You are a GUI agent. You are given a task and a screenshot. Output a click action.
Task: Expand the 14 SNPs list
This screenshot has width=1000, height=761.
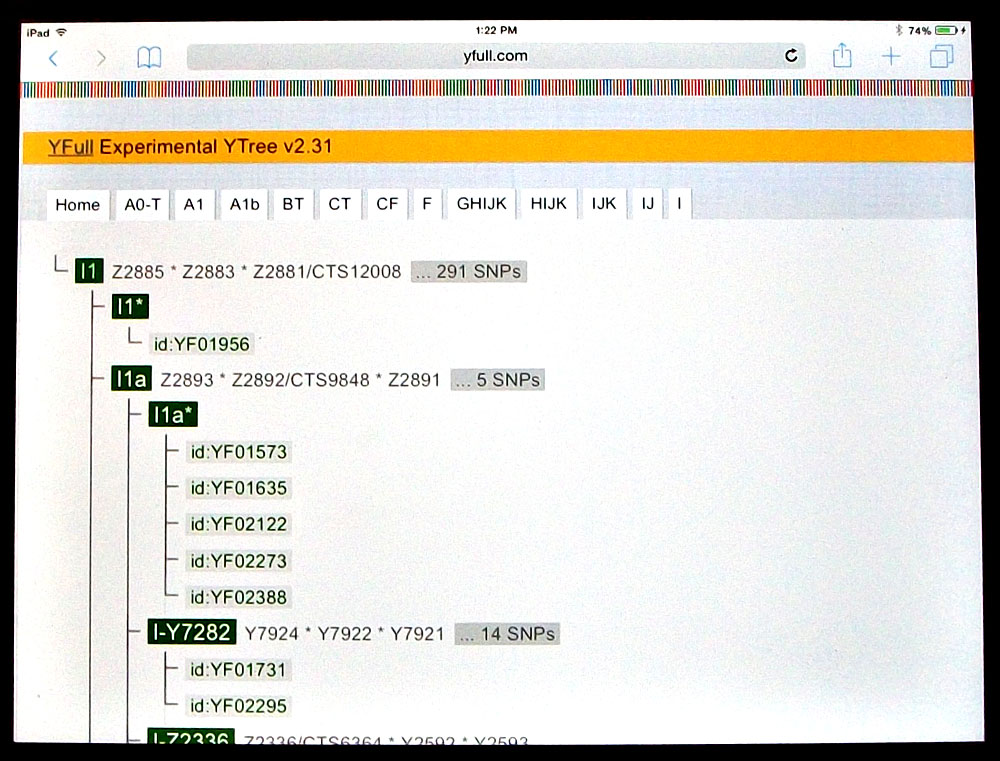tap(507, 634)
